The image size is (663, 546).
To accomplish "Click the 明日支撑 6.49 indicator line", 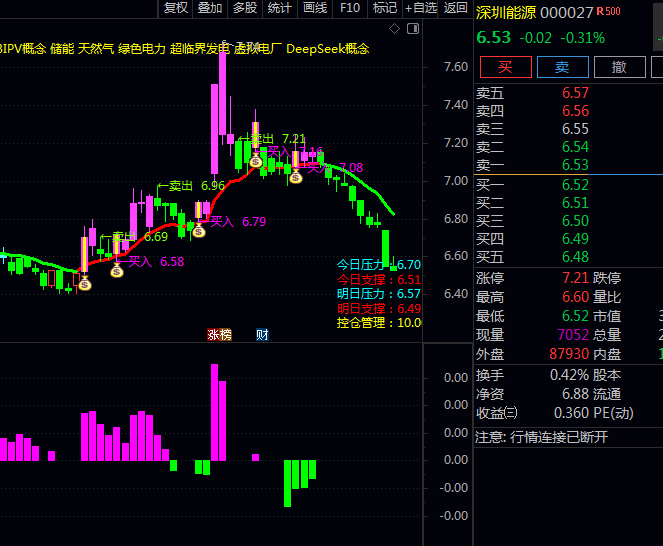I will pyautogui.click(x=378, y=308).
